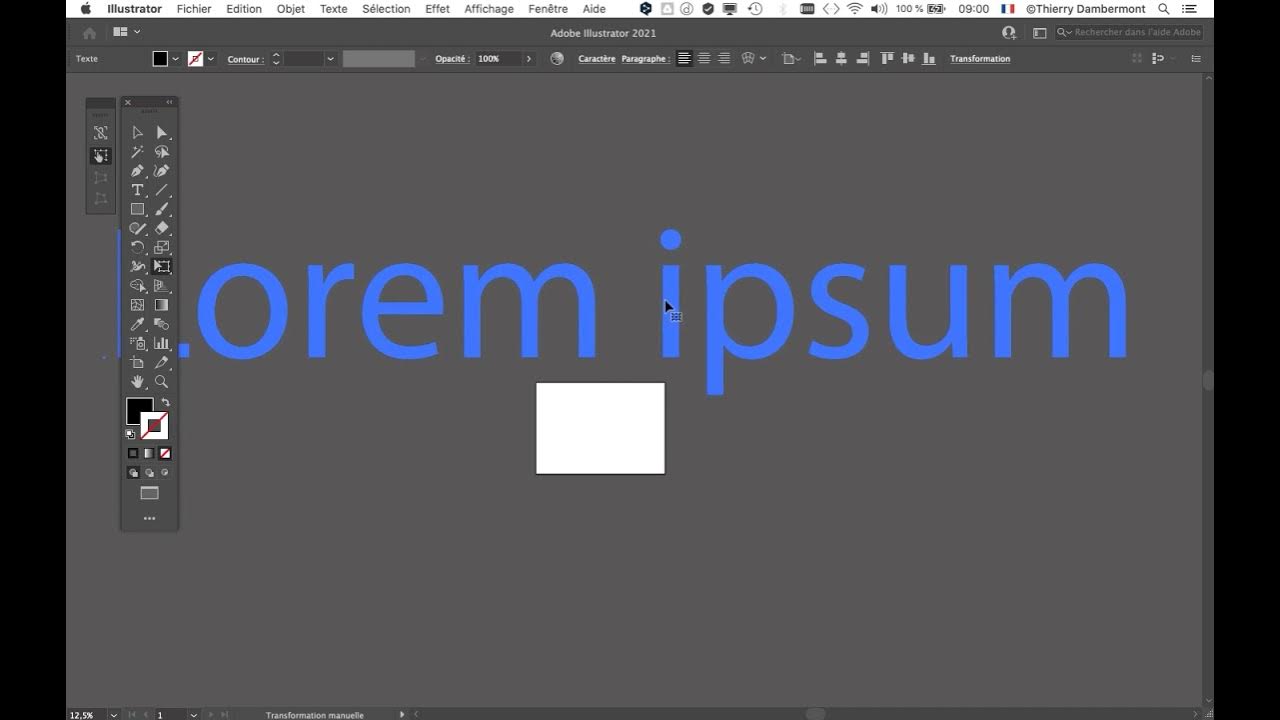This screenshot has width=1280, height=720.
Task: Select the Perspective Grid tool
Action: pos(162,286)
